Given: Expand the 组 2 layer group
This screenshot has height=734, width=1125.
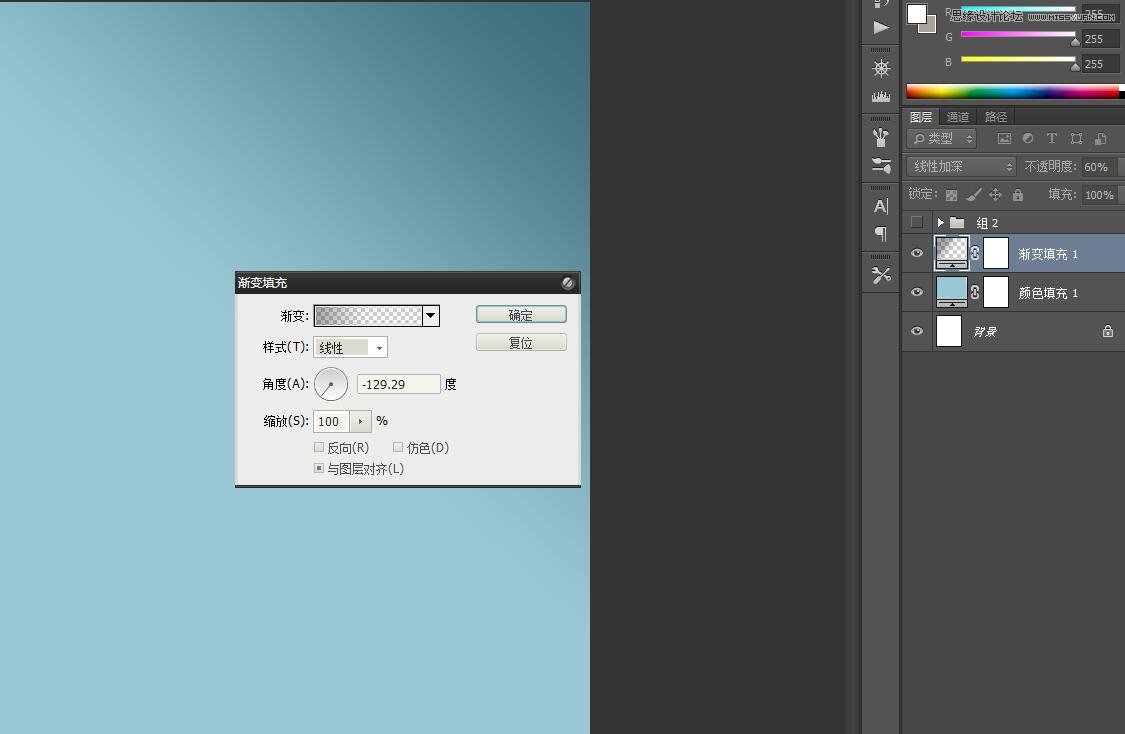Looking at the screenshot, I should pyautogui.click(x=941, y=223).
